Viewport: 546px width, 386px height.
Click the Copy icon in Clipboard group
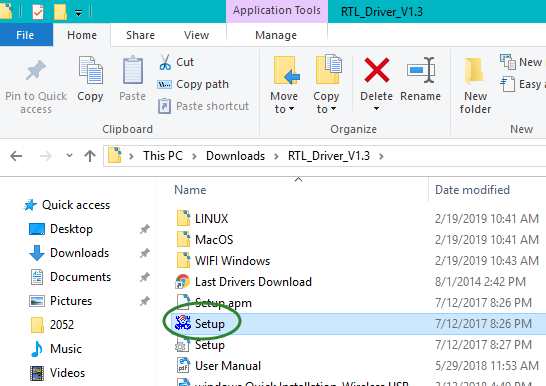click(x=91, y=71)
